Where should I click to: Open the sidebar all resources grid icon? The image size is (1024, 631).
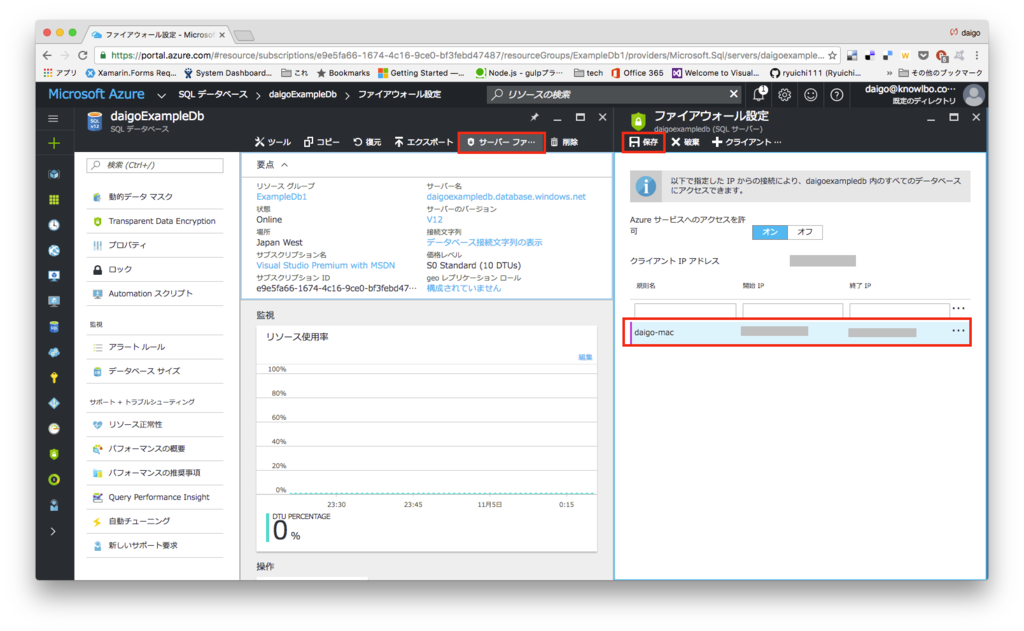54,199
